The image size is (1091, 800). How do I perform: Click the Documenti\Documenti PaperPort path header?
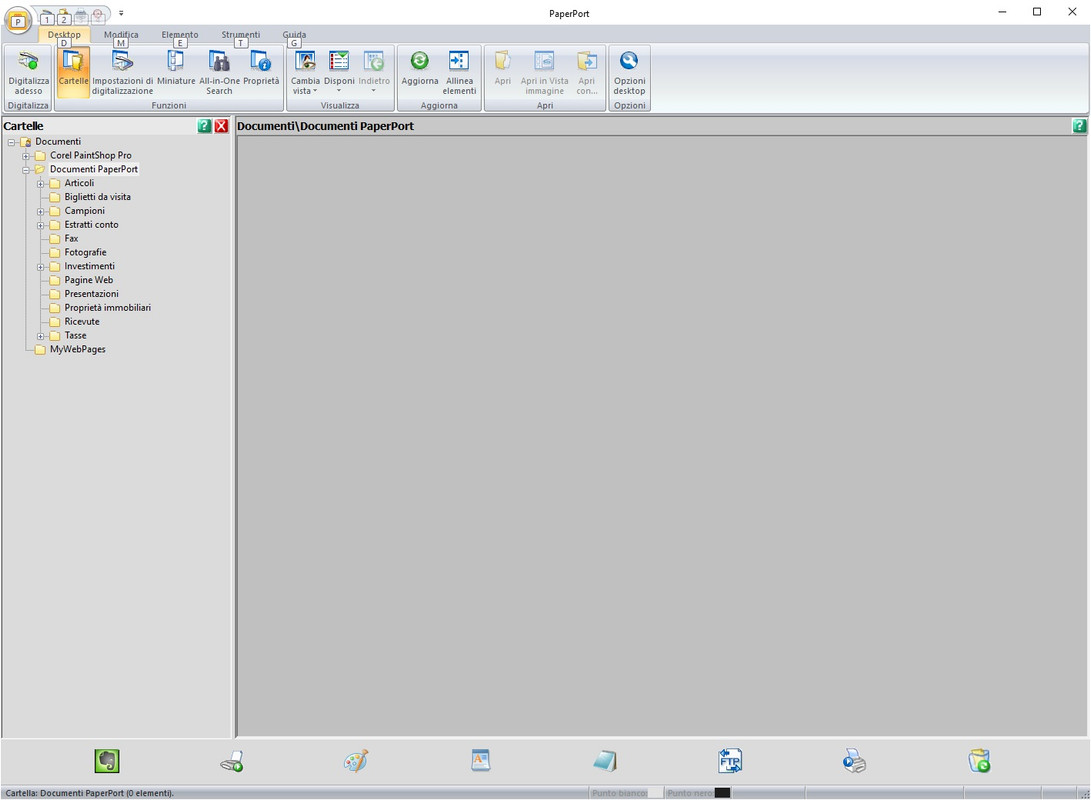325,126
